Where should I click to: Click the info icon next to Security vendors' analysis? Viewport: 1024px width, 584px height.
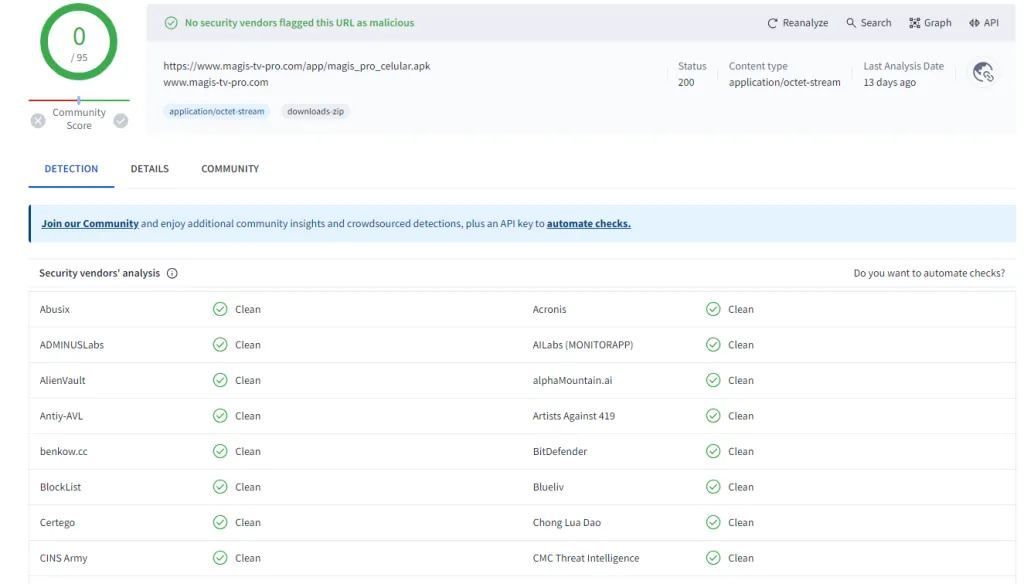[172, 273]
